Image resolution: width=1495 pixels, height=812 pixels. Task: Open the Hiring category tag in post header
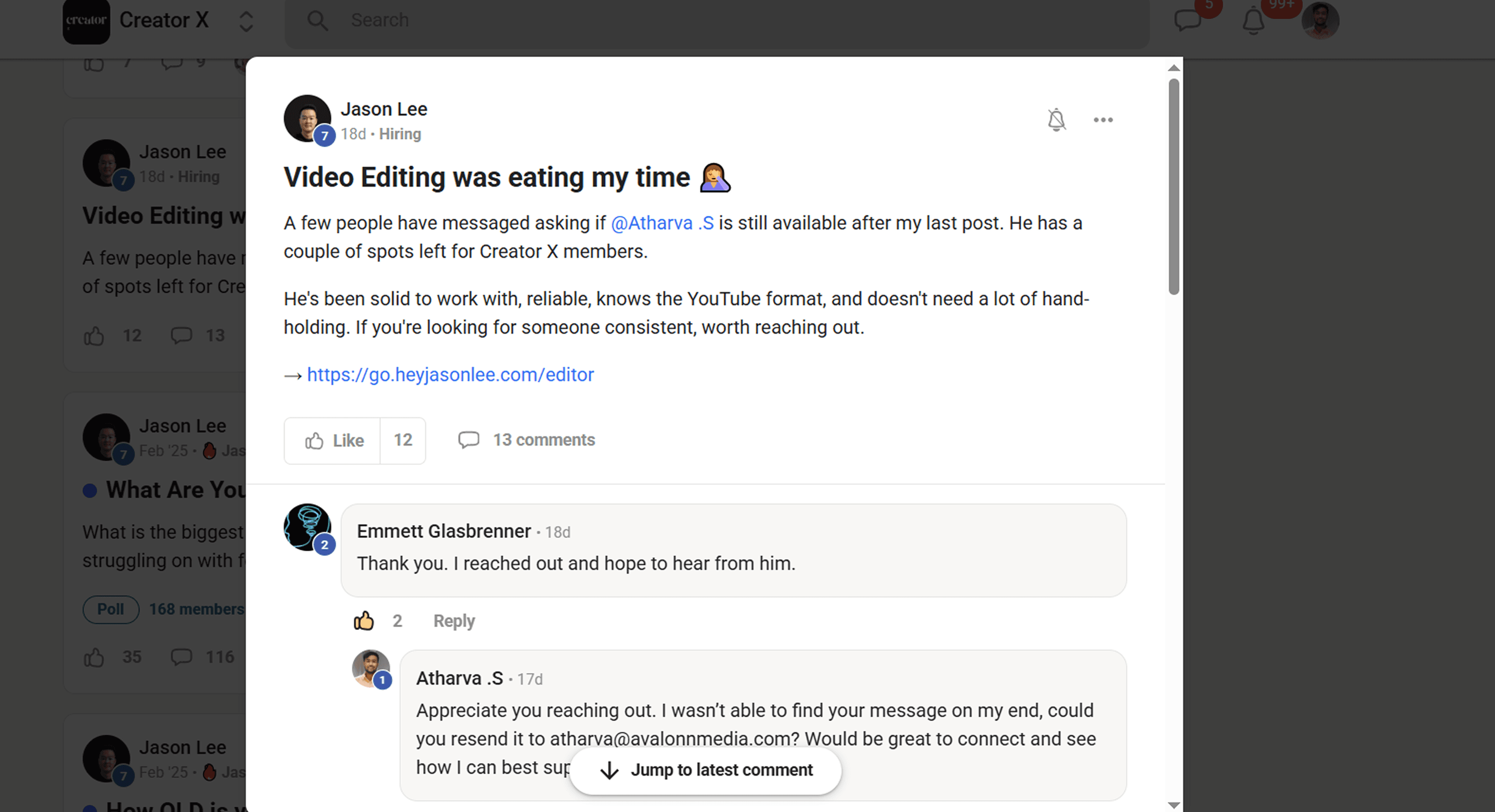click(x=400, y=134)
